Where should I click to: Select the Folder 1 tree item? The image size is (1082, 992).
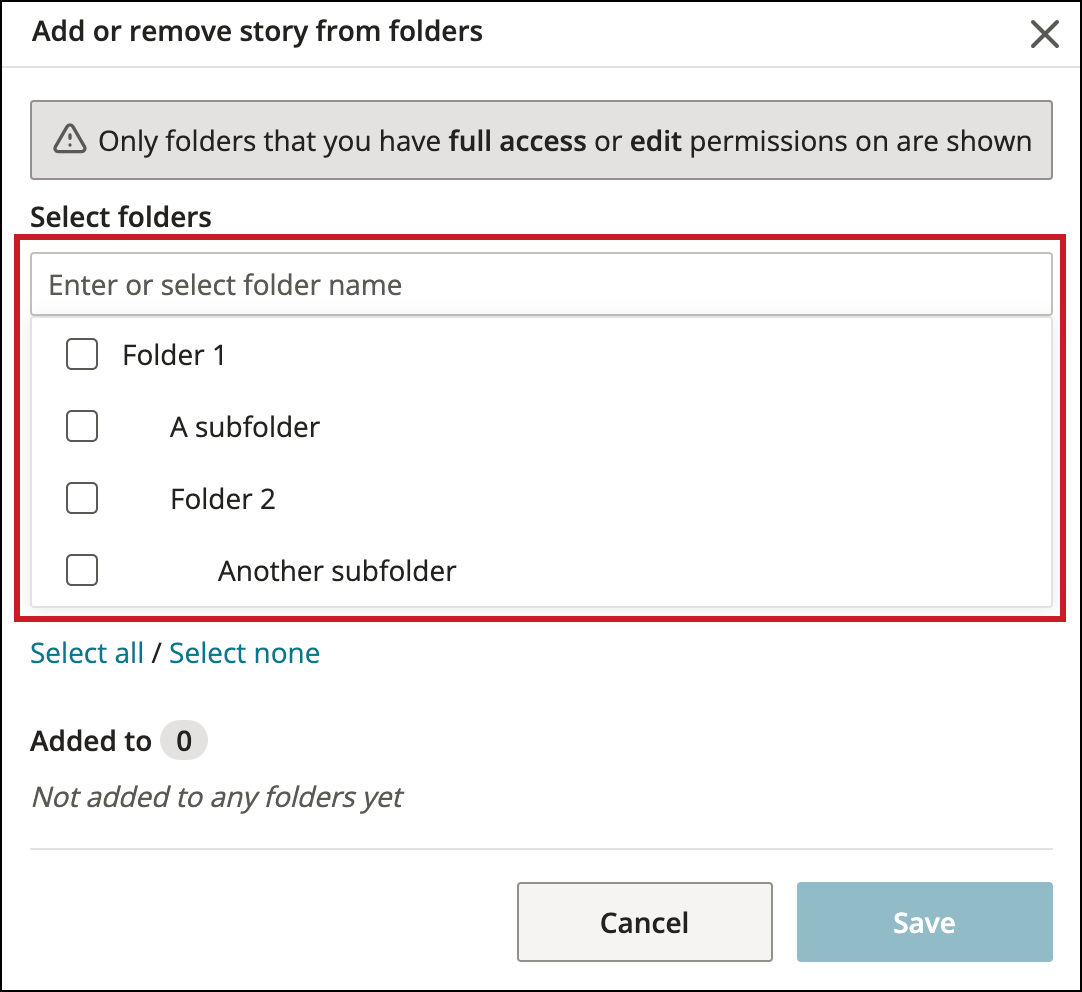click(x=174, y=354)
